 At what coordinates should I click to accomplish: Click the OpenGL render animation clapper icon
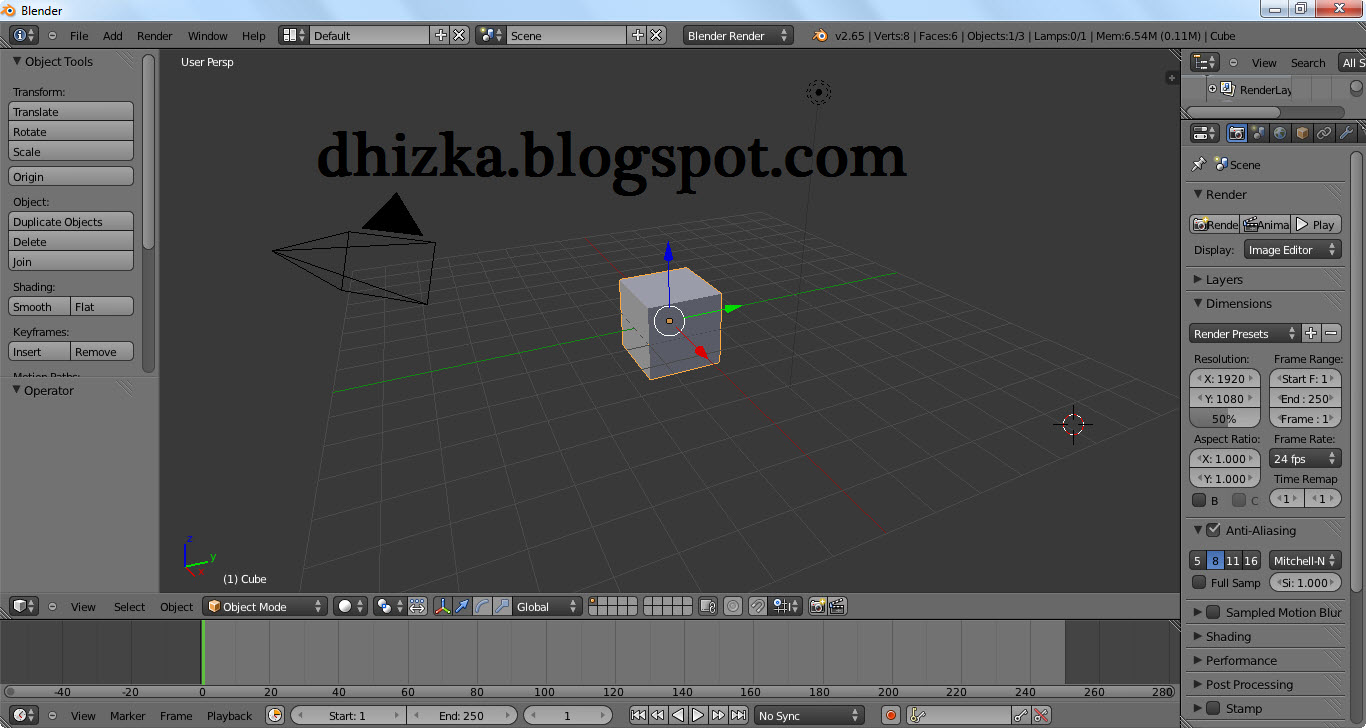pyautogui.click(x=838, y=606)
